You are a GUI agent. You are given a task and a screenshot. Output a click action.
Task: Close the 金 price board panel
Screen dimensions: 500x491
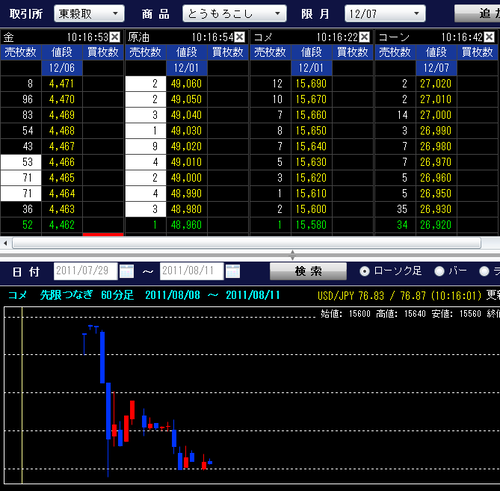pyautogui.click(x=115, y=37)
